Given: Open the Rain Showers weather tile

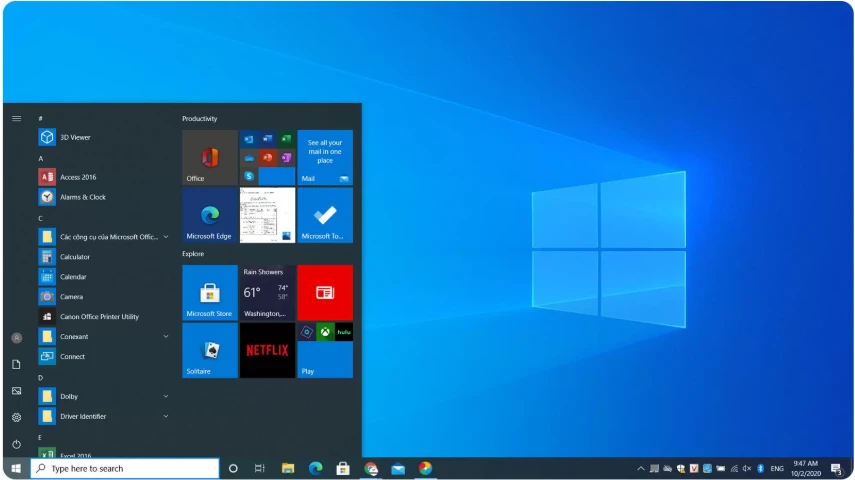Looking at the screenshot, I should (267, 293).
